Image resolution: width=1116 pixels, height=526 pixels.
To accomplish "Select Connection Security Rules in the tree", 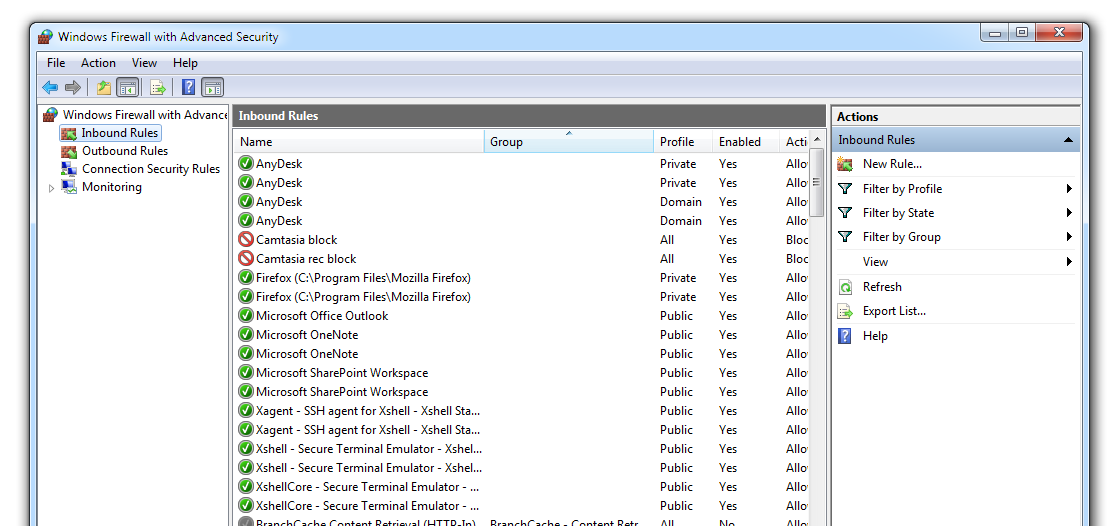I will tap(151, 169).
